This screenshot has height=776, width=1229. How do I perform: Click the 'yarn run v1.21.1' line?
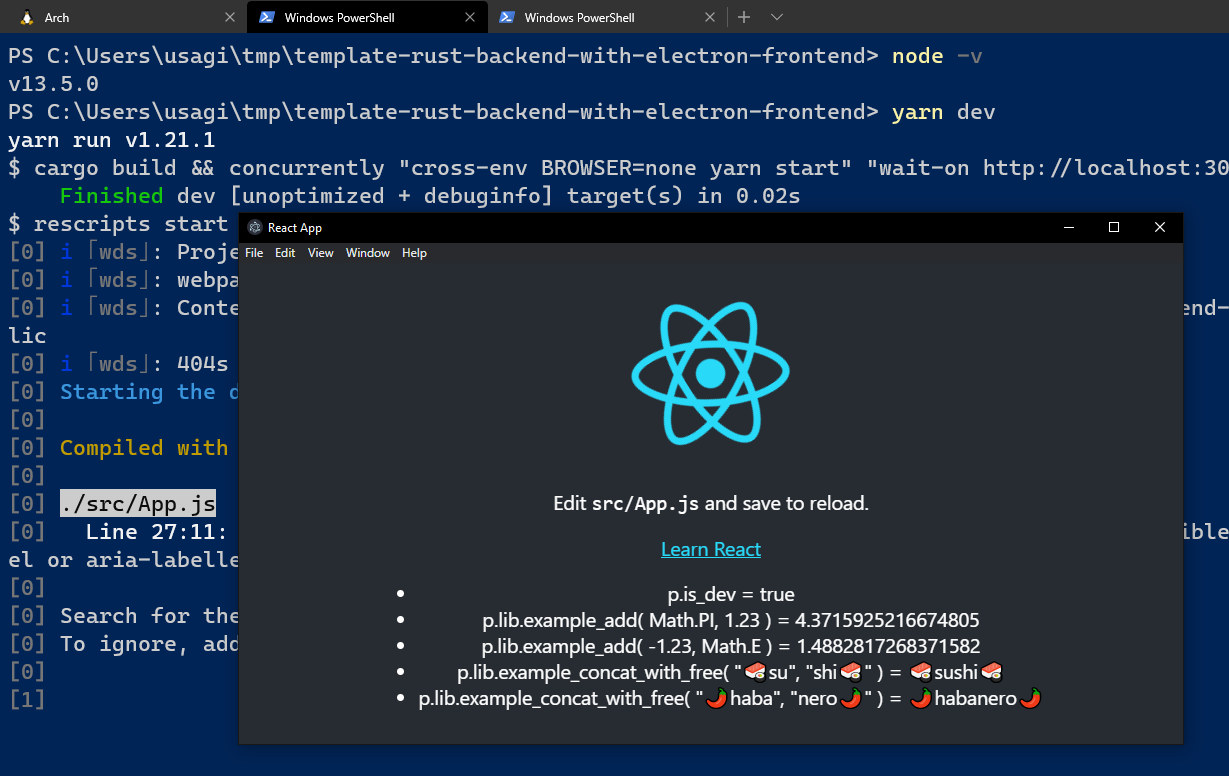tap(112, 140)
